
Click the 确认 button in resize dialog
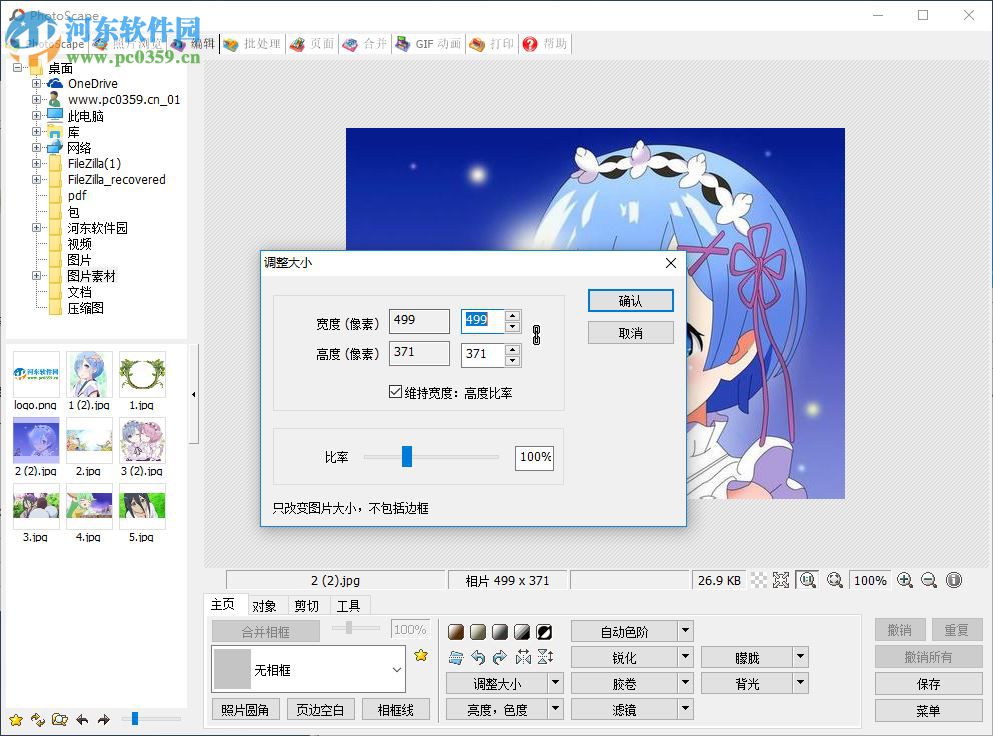(x=631, y=300)
